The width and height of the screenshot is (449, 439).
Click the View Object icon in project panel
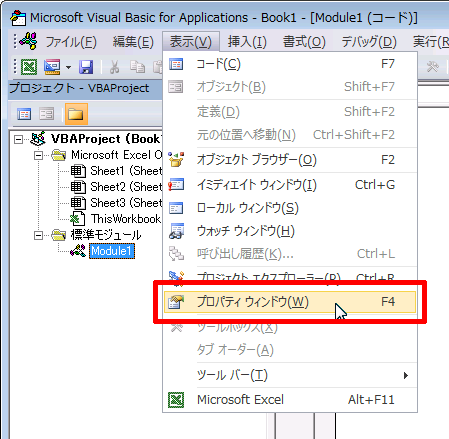(46, 114)
